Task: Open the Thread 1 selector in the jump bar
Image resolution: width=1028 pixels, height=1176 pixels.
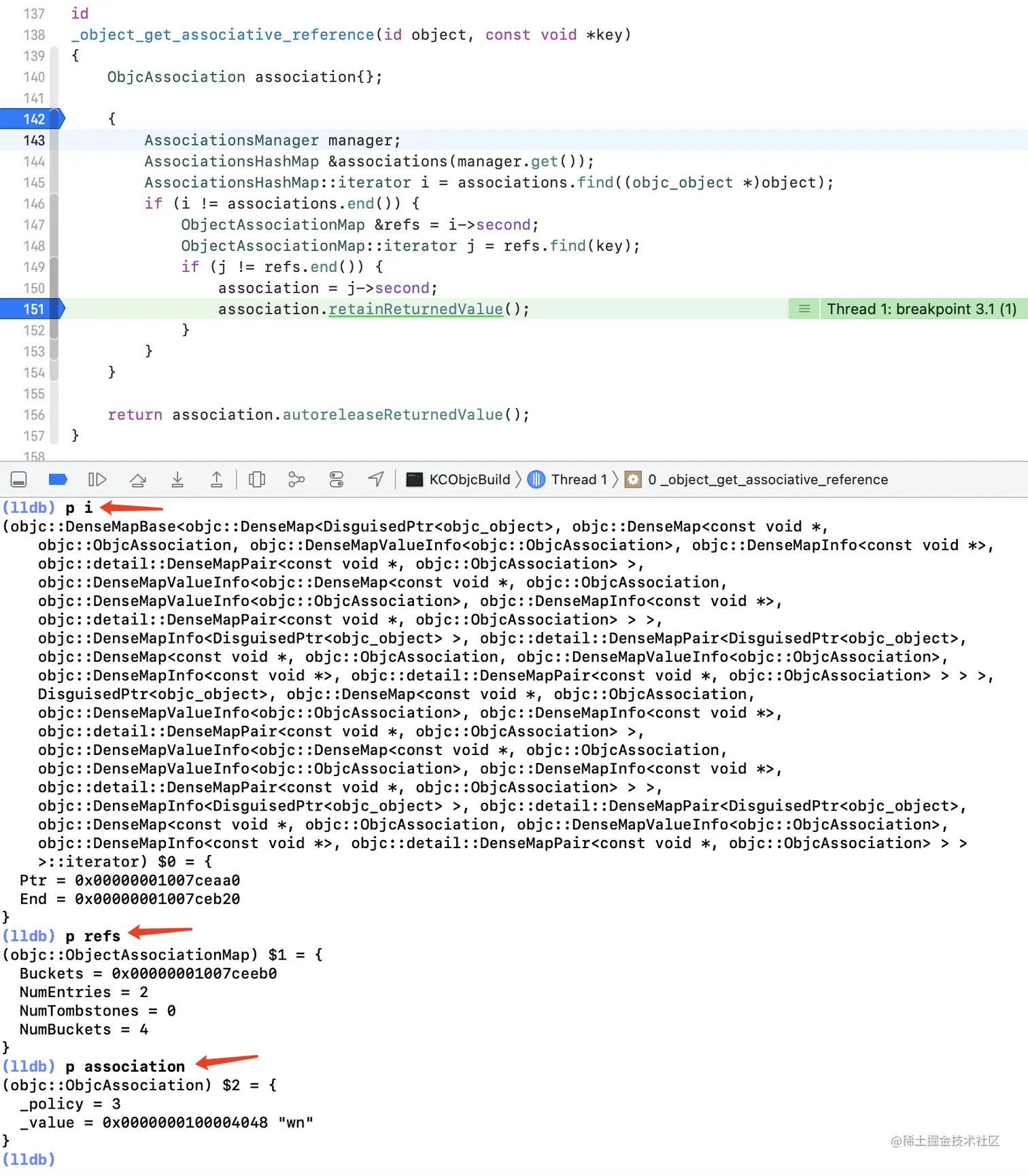Action: click(x=568, y=480)
